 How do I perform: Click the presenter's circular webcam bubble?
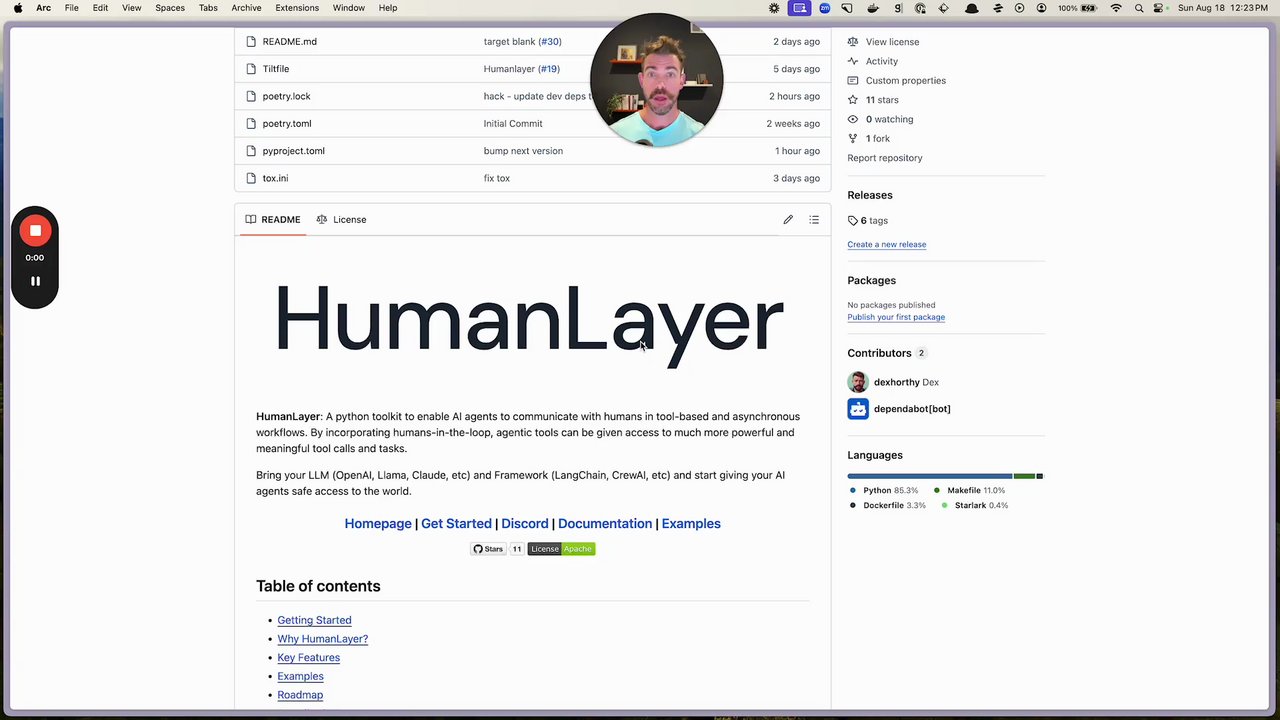[x=657, y=80]
